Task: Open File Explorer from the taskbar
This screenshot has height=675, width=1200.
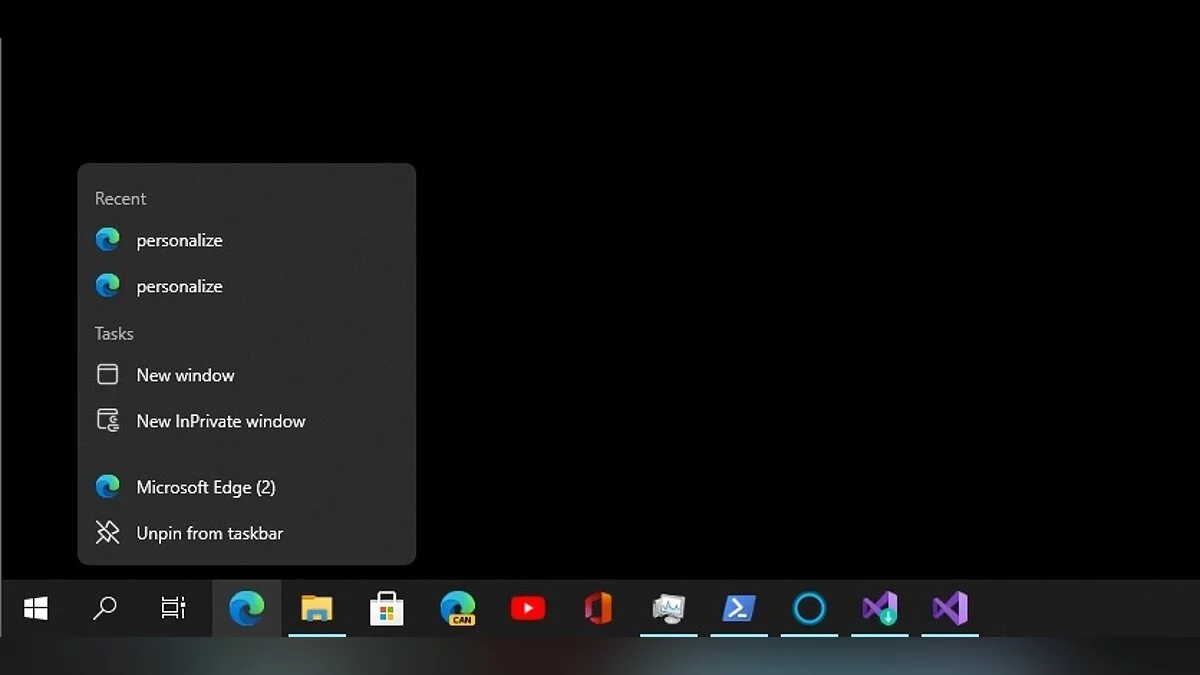Action: [317, 608]
